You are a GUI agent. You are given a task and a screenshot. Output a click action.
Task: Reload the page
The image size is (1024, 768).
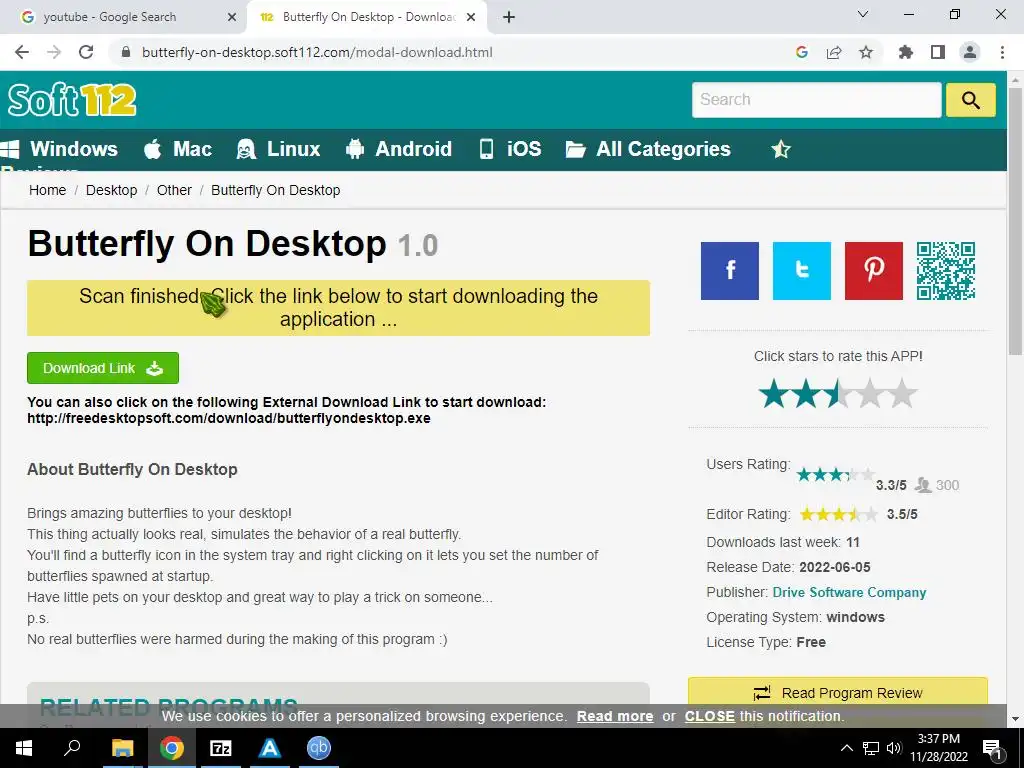tap(86, 52)
